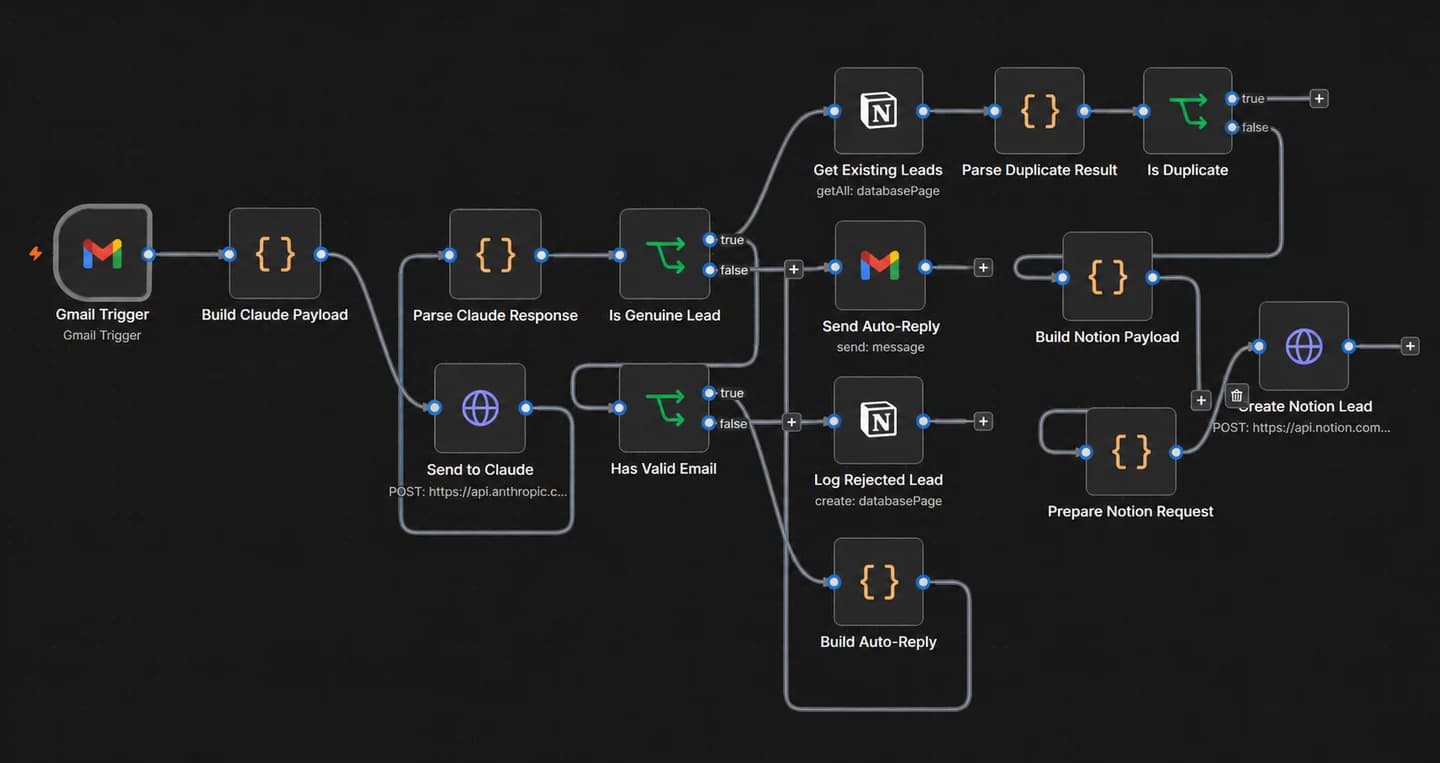The width and height of the screenshot is (1440, 763).
Task: Click the 'Build Auto-Reply' label
Action: coord(878,642)
